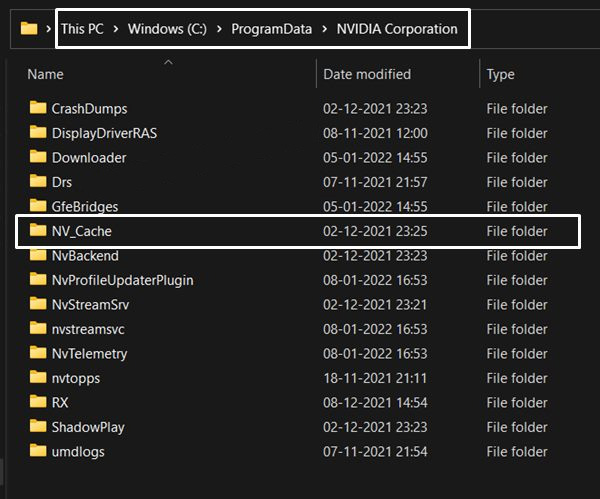Go to ProgramData in breadcrumb path

[271, 29]
